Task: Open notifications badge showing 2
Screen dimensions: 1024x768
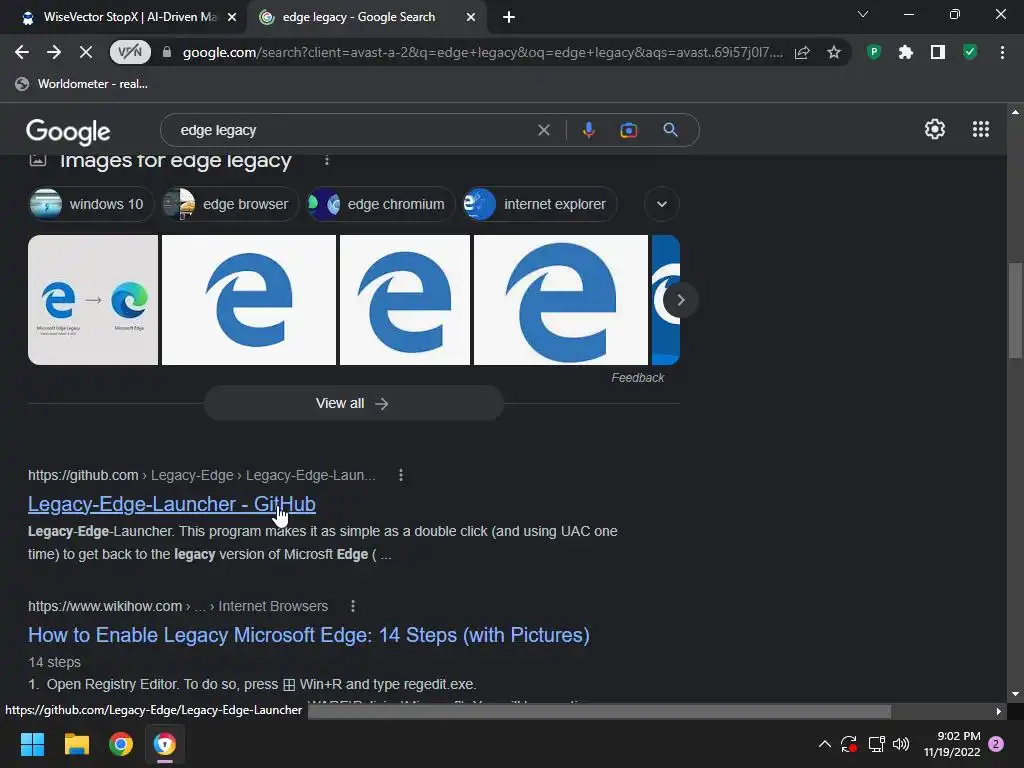Action: [996, 744]
